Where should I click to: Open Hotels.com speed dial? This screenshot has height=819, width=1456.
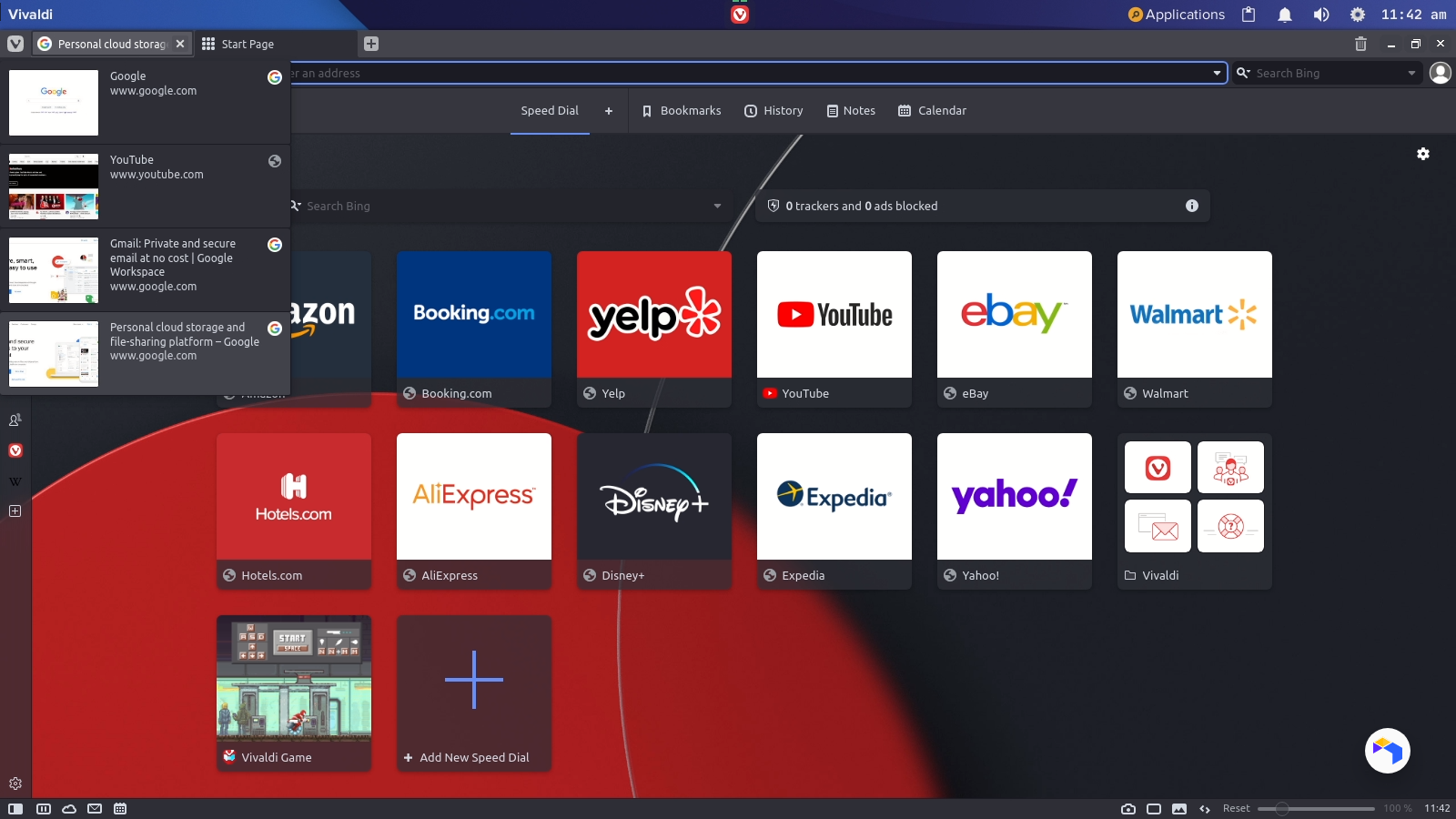pyautogui.click(x=294, y=511)
